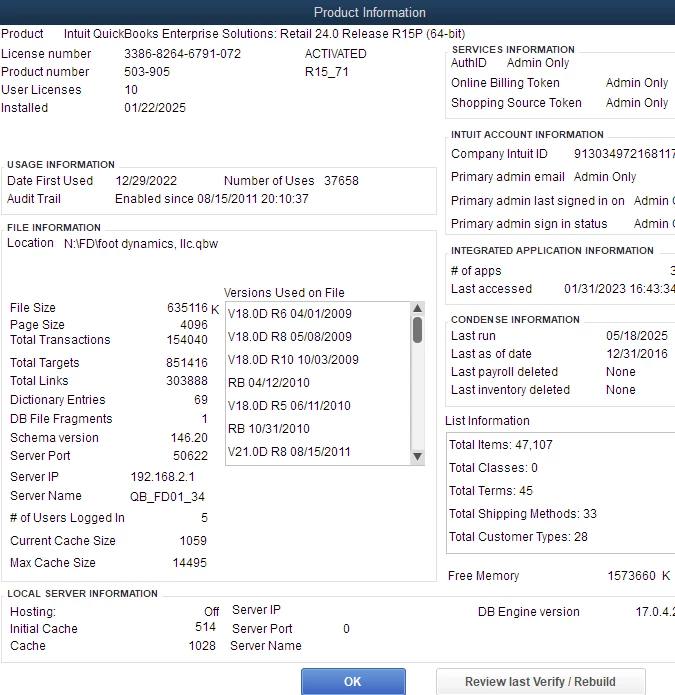This screenshot has height=695, width=675.
Task: Click the R15_71 release code
Action: (x=327, y=72)
